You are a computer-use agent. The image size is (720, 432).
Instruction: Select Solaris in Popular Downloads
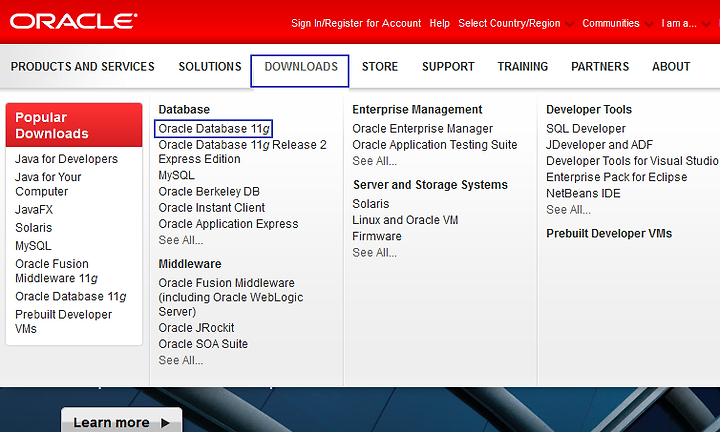[x=34, y=228]
